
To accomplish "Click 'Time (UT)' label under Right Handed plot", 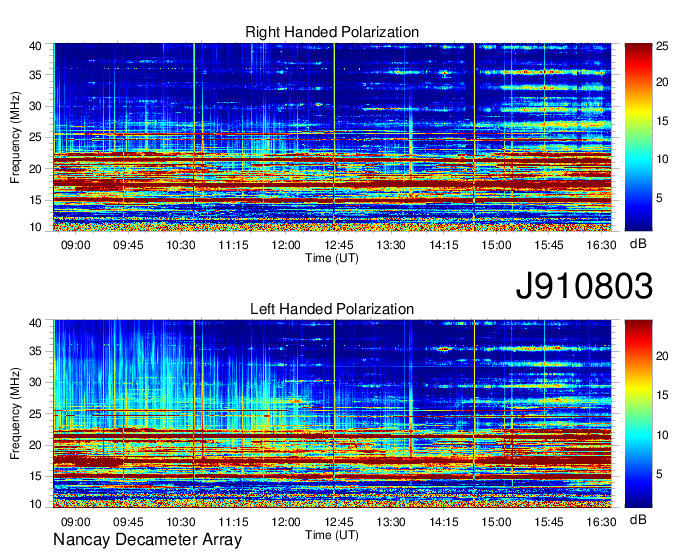I will (332, 258).
